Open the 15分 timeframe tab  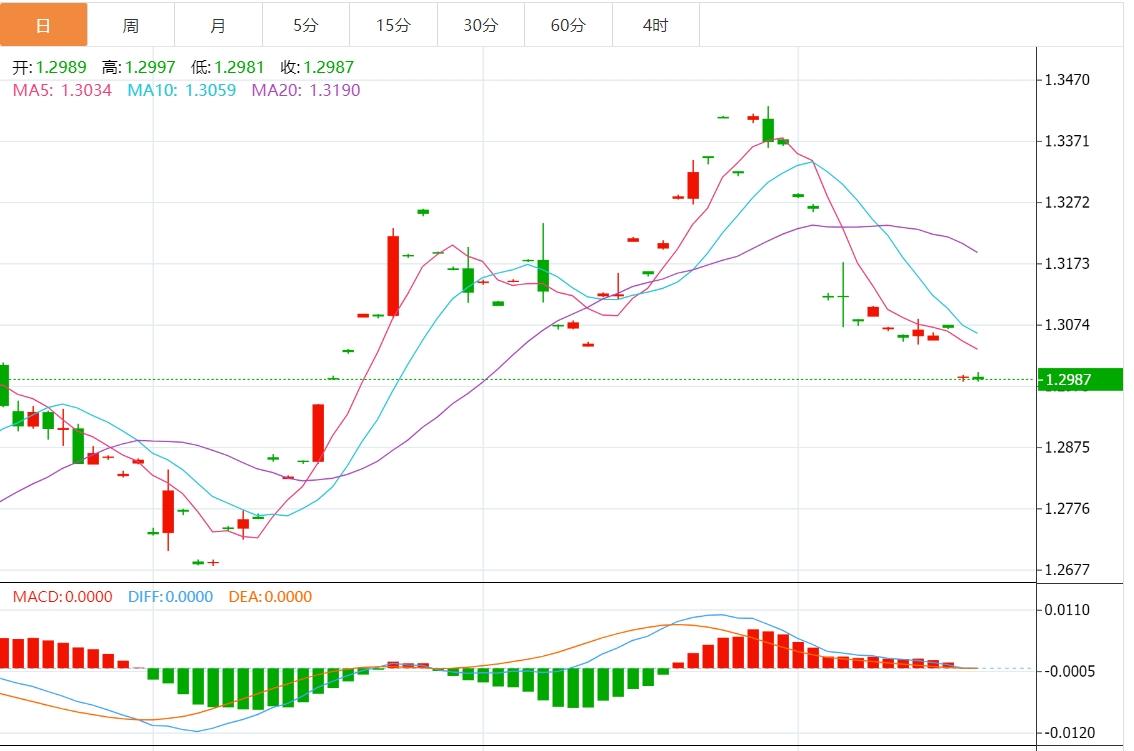(393, 25)
